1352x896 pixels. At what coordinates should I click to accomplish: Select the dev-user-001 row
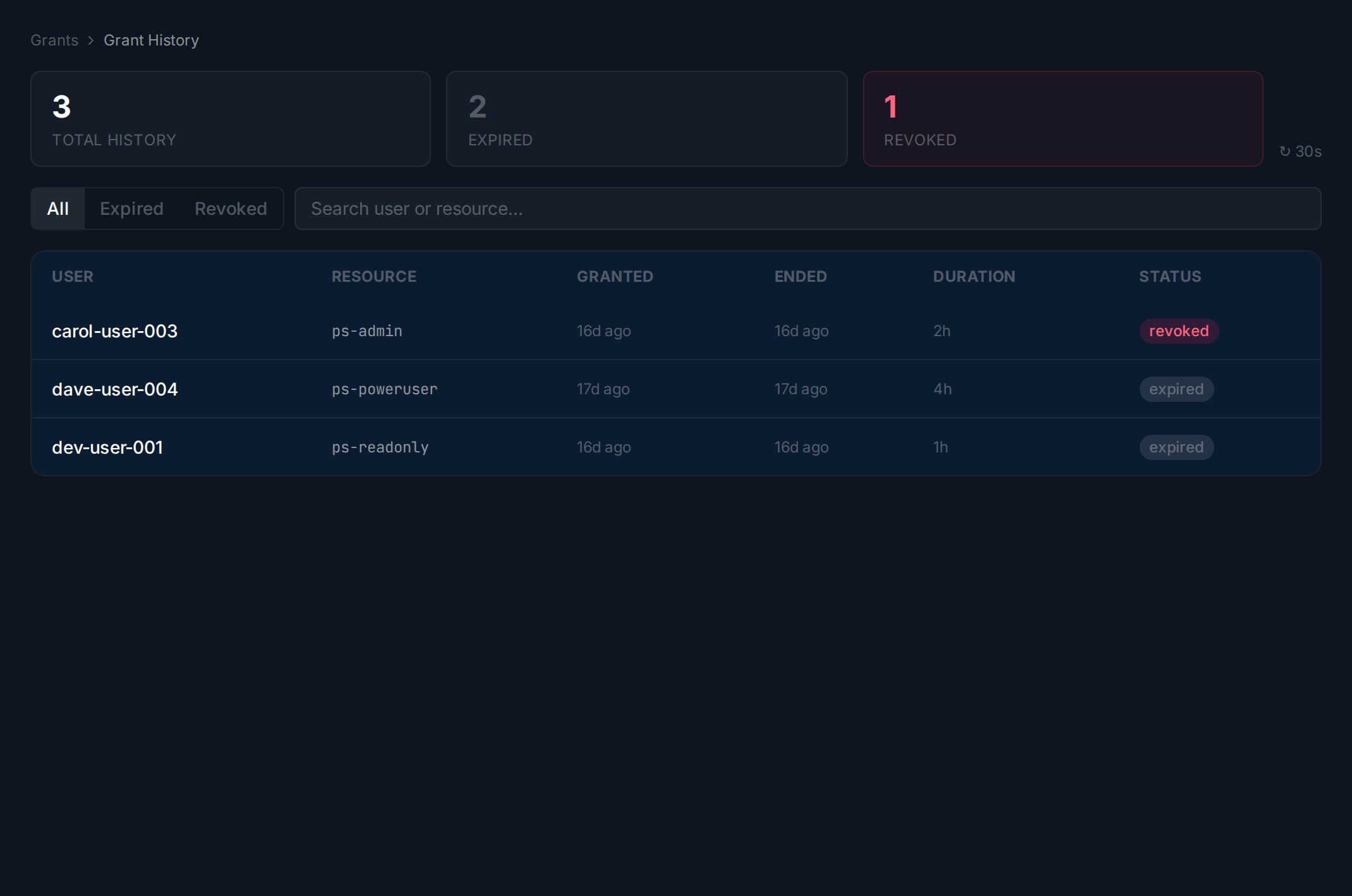tap(676, 447)
